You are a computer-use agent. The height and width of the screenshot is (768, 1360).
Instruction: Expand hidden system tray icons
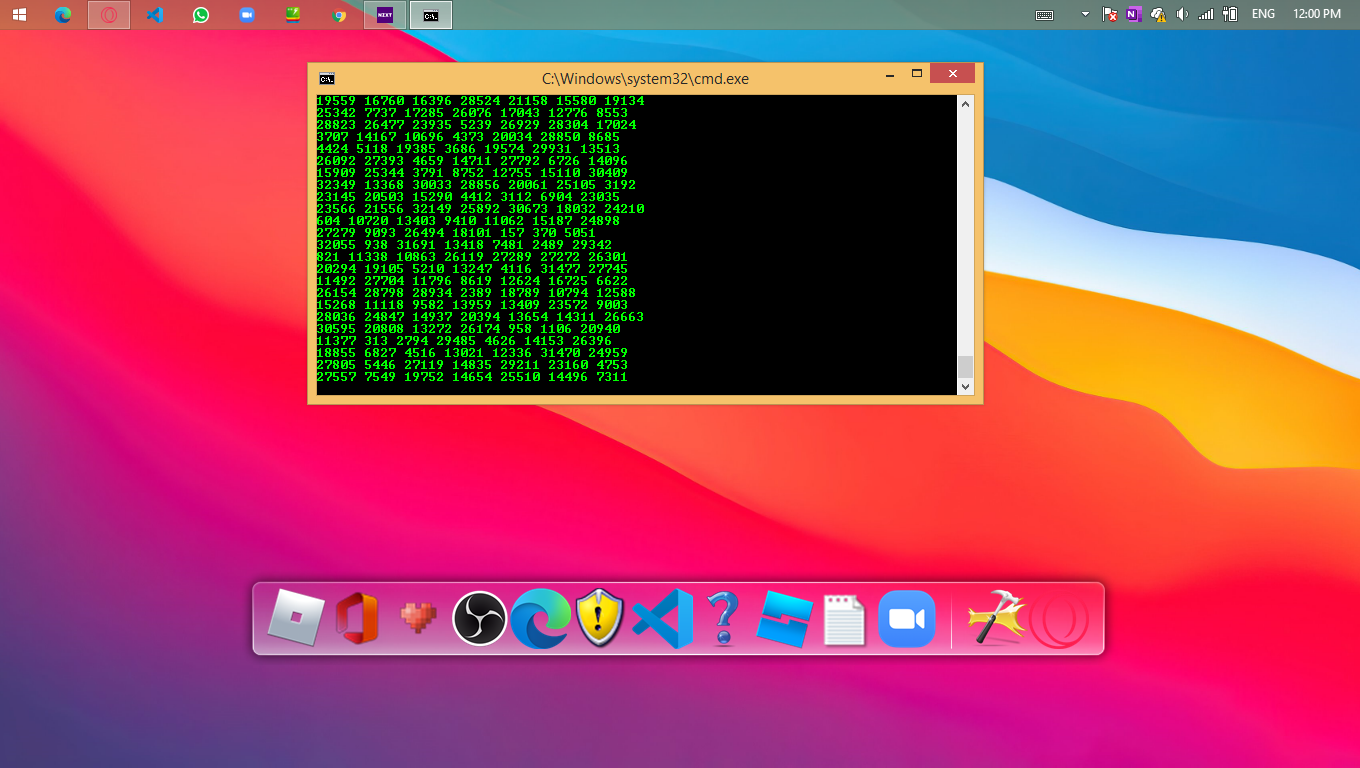pos(1083,14)
